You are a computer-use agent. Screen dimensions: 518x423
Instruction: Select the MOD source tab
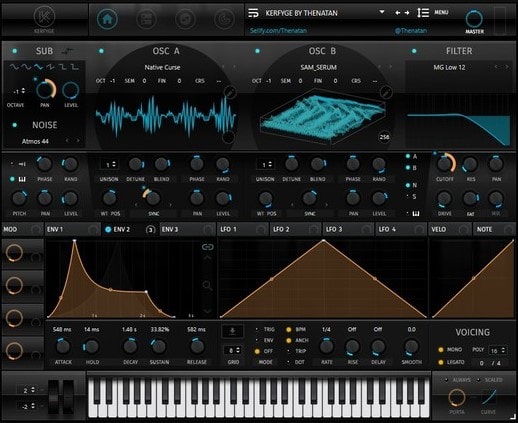pos(22,229)
